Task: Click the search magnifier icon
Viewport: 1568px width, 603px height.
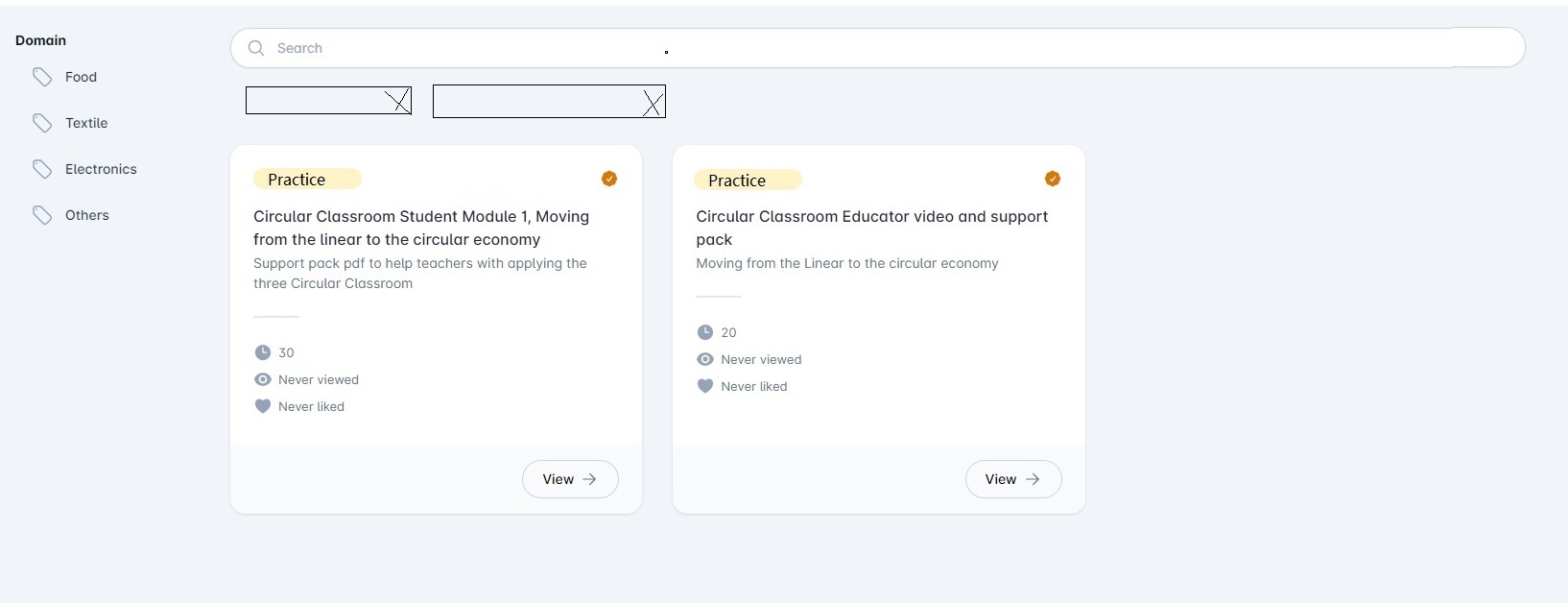Action: point(256,48)
